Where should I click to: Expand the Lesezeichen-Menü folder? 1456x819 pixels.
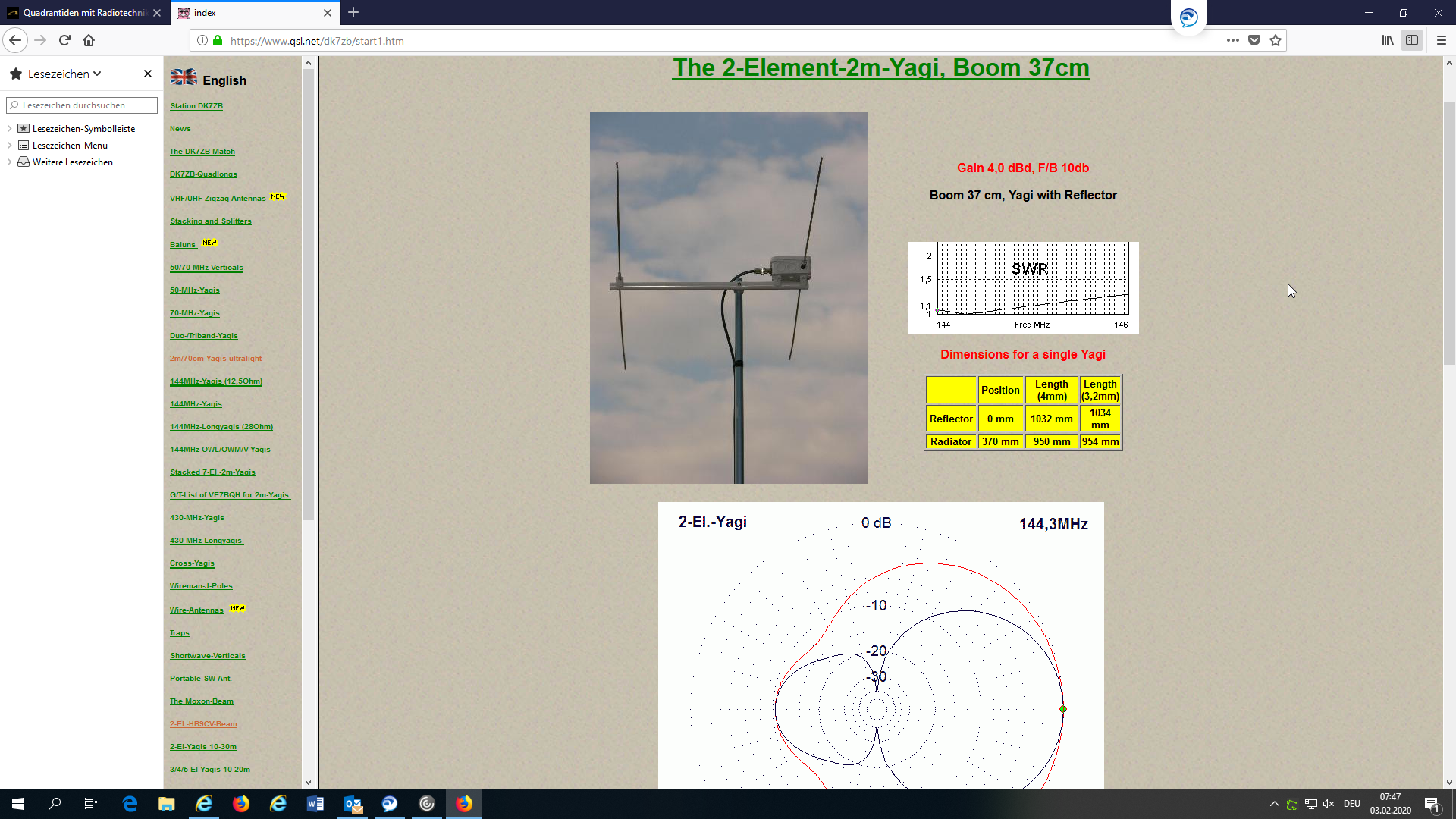[9, 146]
